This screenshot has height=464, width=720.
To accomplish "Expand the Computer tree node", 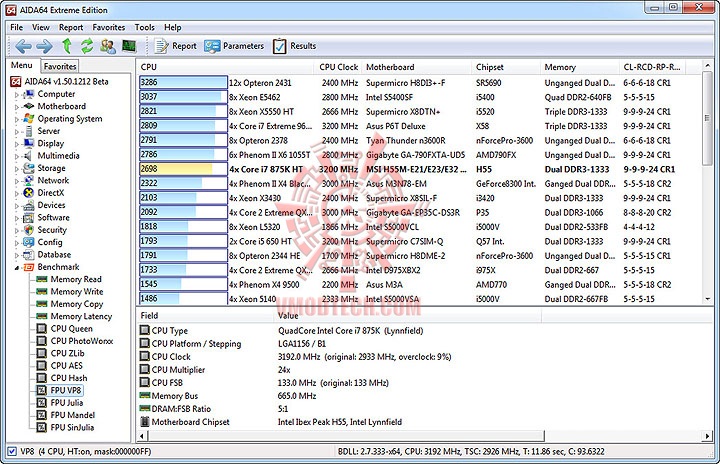I will click(x=17, y=94).
